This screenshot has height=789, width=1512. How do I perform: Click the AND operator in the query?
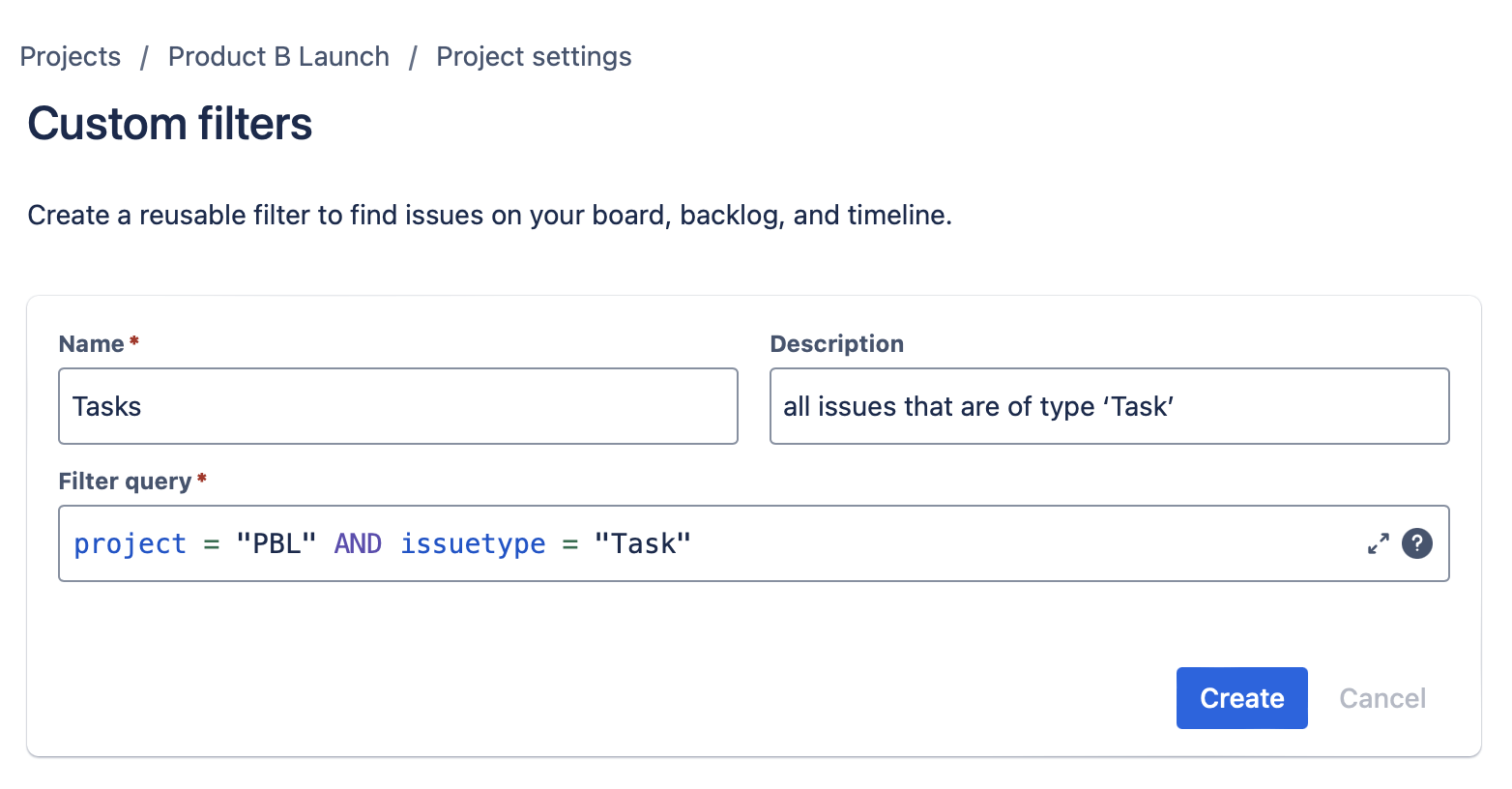(358, 544)
